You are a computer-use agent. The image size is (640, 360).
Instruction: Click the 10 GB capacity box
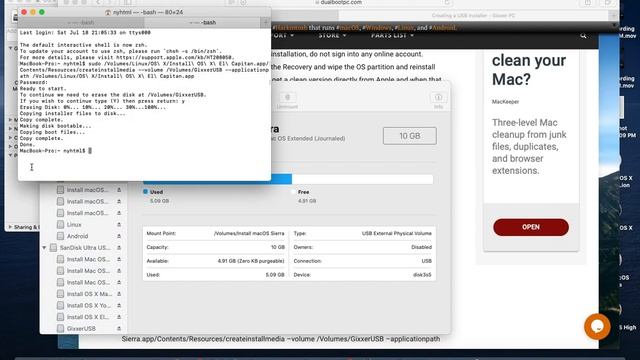pyautogui.click(x=410, y=136)
